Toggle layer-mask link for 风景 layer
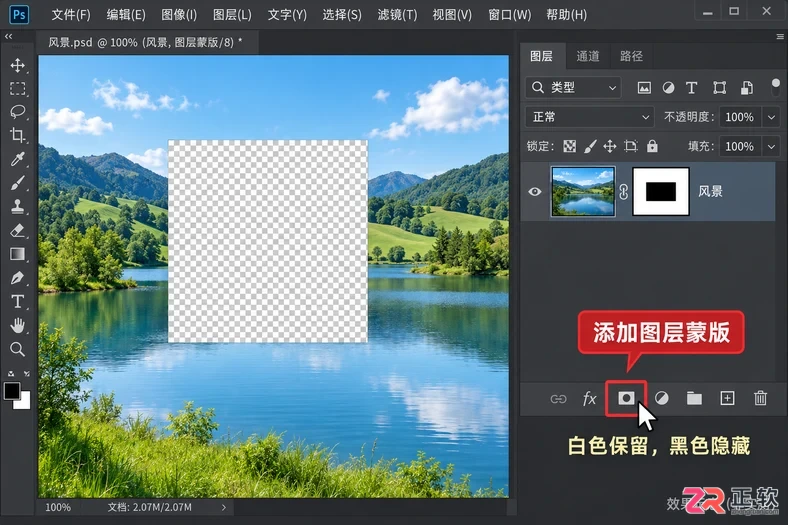Screen dimensions: 788x525 pos(624,192)
